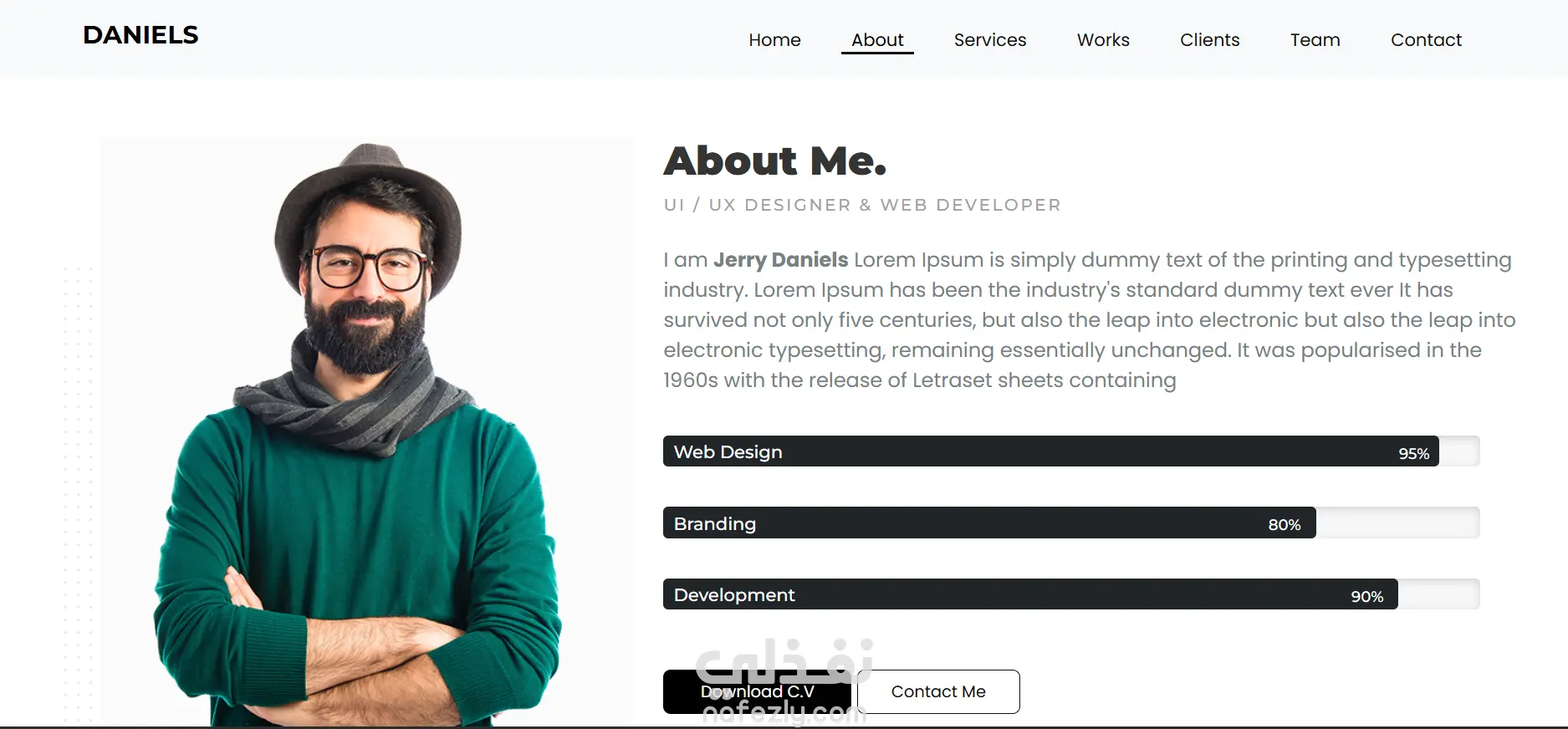Select the About navigation link
The height and width of the screenshot is (729, 1568).
877,40
